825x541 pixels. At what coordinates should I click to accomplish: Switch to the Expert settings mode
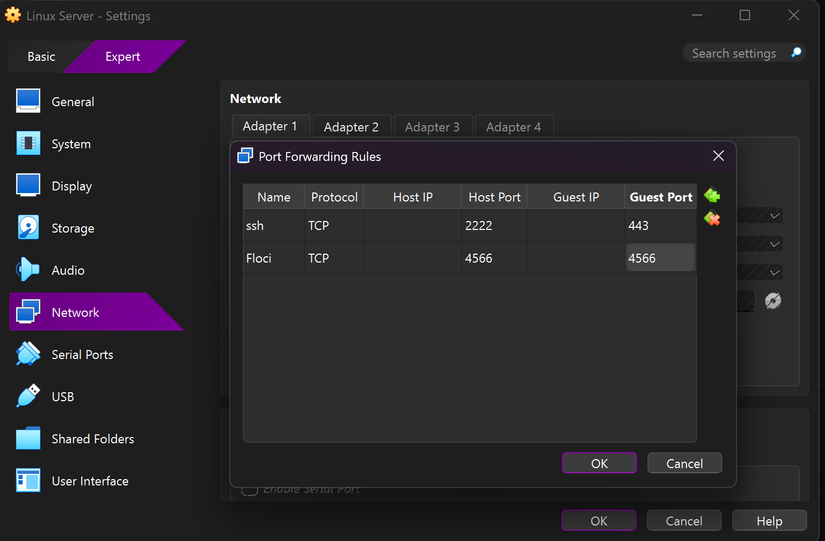pyautogui.click(x=123, y=56)
